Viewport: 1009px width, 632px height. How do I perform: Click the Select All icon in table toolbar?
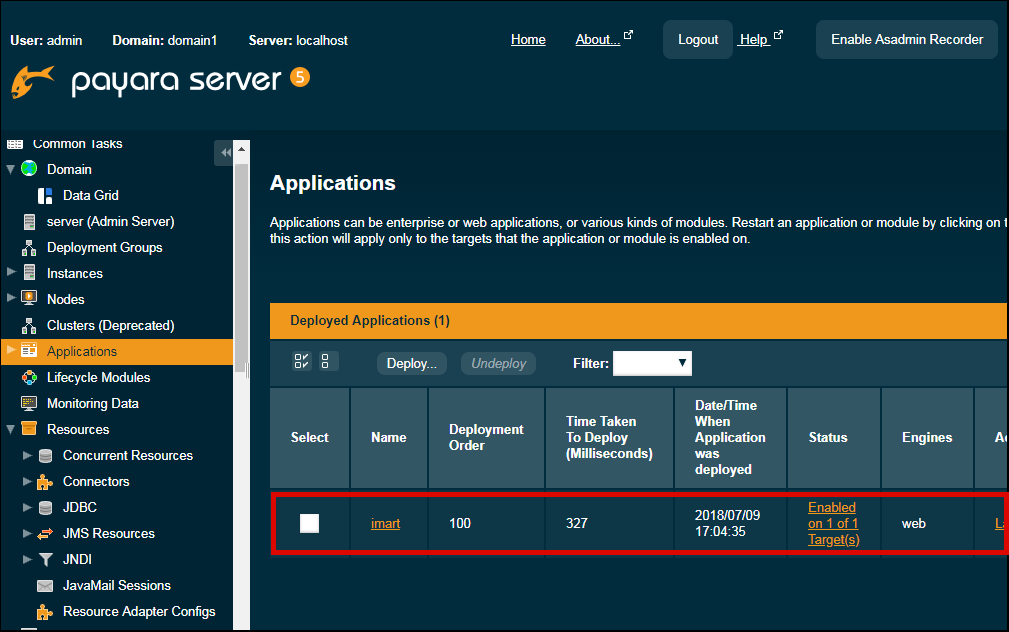click(302, 362)
